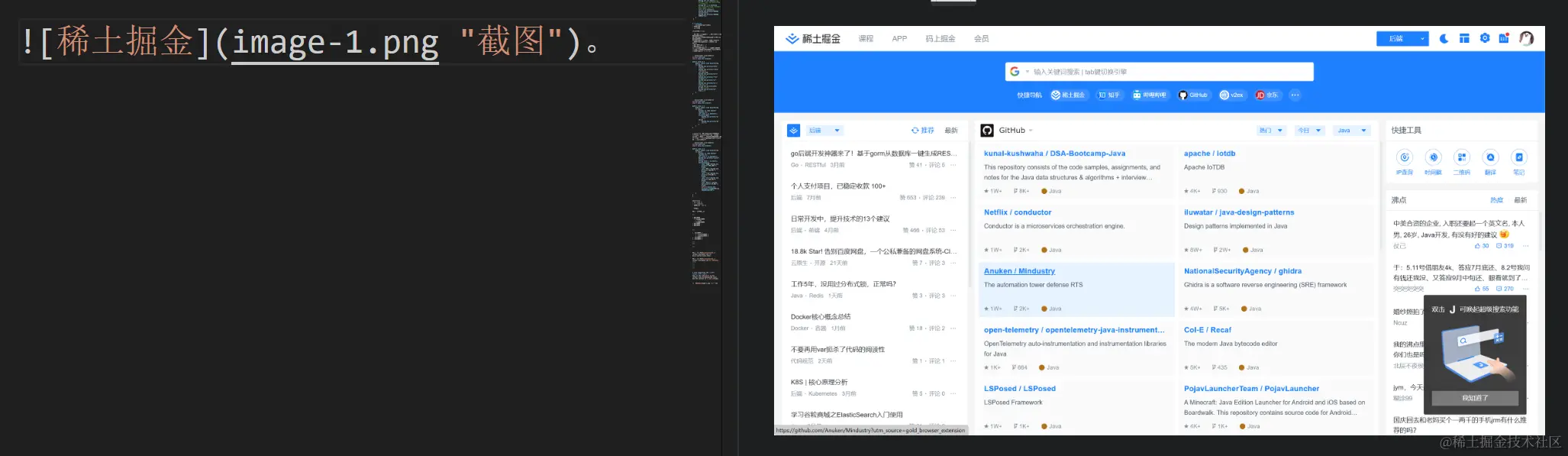Viewport: 1568px width, 456px height.
Task: Open the blue 后端 category dropdown in header
Action: pos(1402,39)
